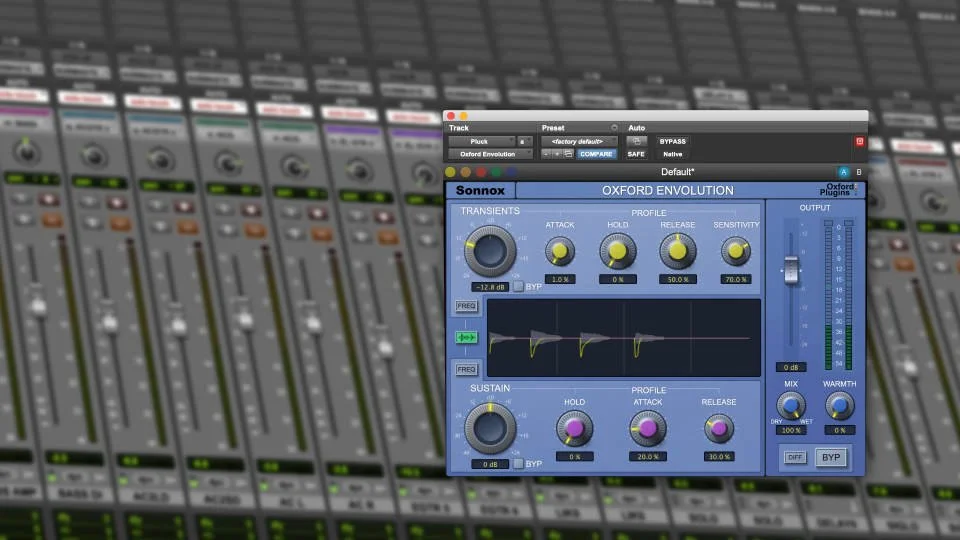The image size is (960, 540).
Task: Click the orange color dot in preset bar
Action: [x=465, y=172]
